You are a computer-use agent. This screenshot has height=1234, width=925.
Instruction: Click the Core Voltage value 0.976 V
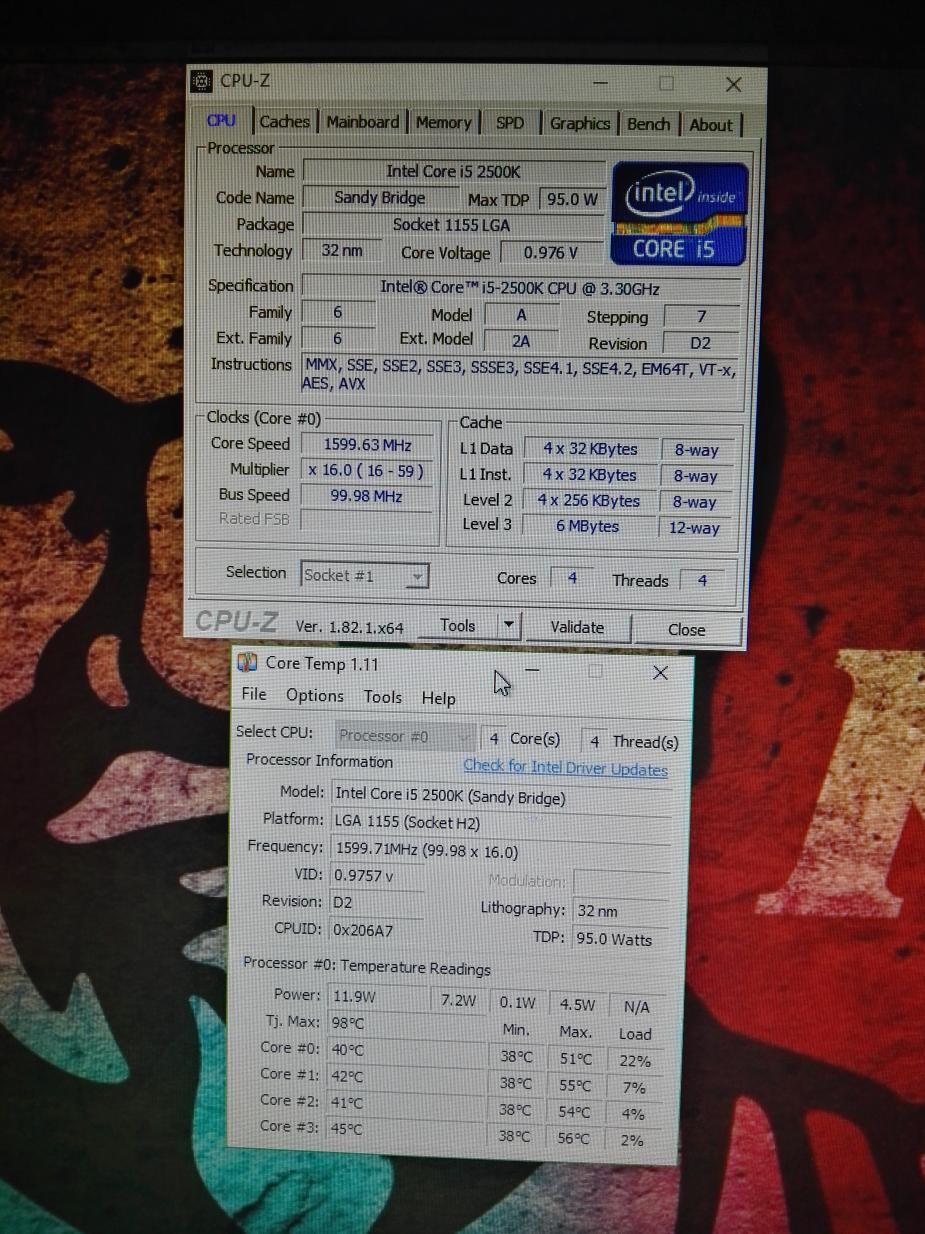click(551, 252)
